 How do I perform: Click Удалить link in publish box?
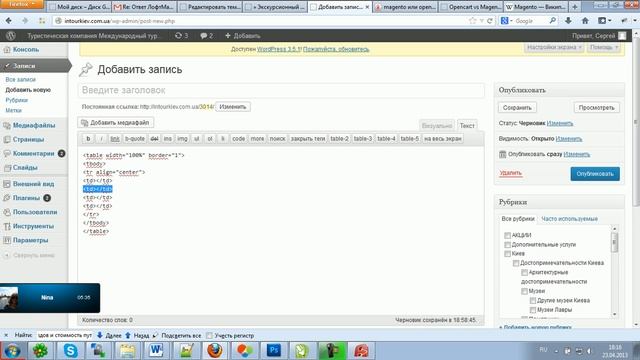(510, 173)
